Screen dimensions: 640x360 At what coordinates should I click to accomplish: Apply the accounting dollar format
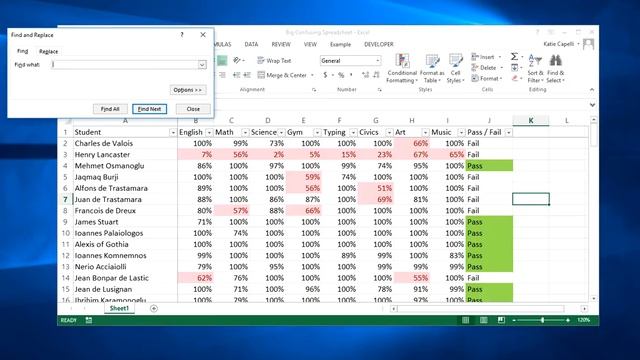click(x=325, y=75)
